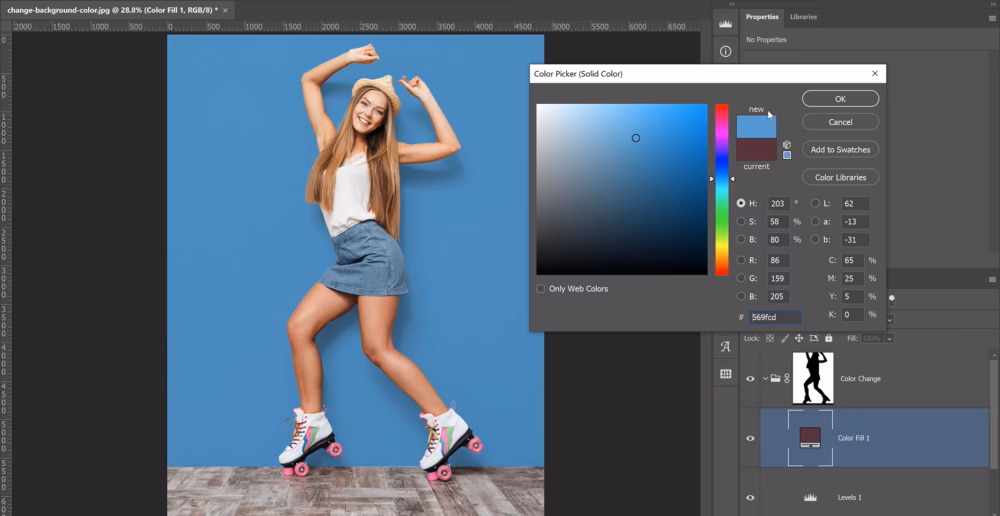
Task: Click the L value field showing 62
Action: 855,204
